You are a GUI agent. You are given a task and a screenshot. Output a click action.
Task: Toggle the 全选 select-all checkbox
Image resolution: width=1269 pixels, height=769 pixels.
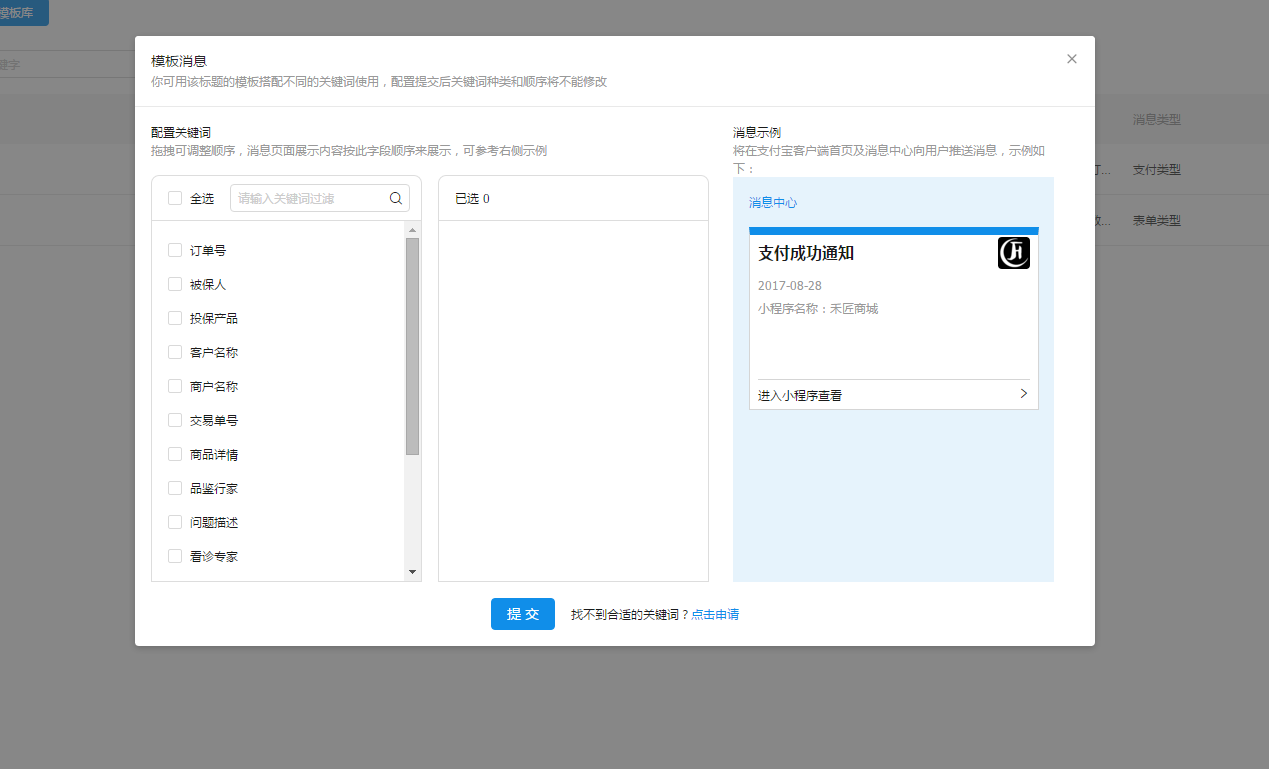175,198
